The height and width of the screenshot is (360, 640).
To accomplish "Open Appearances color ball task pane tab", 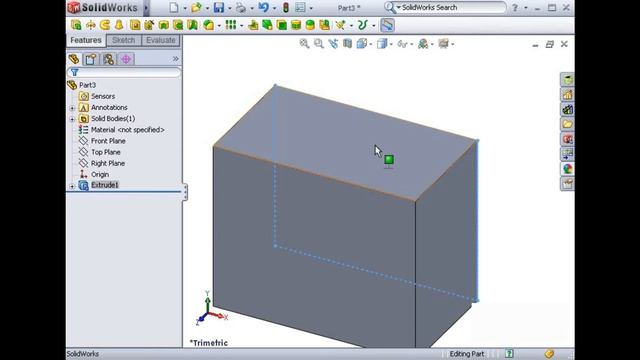I will (567, 169).
